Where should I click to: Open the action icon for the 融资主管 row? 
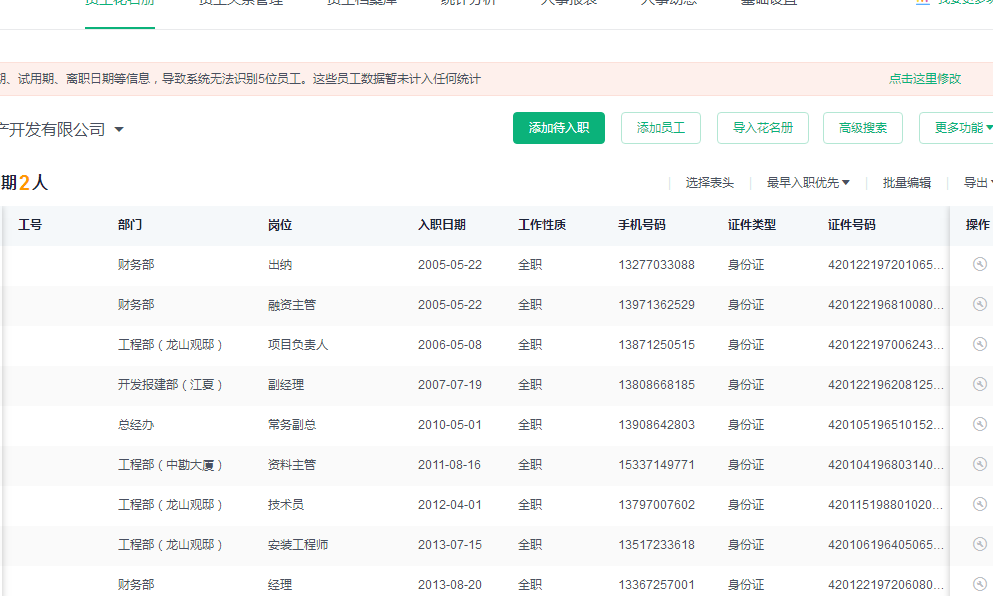tap(980, 305)
